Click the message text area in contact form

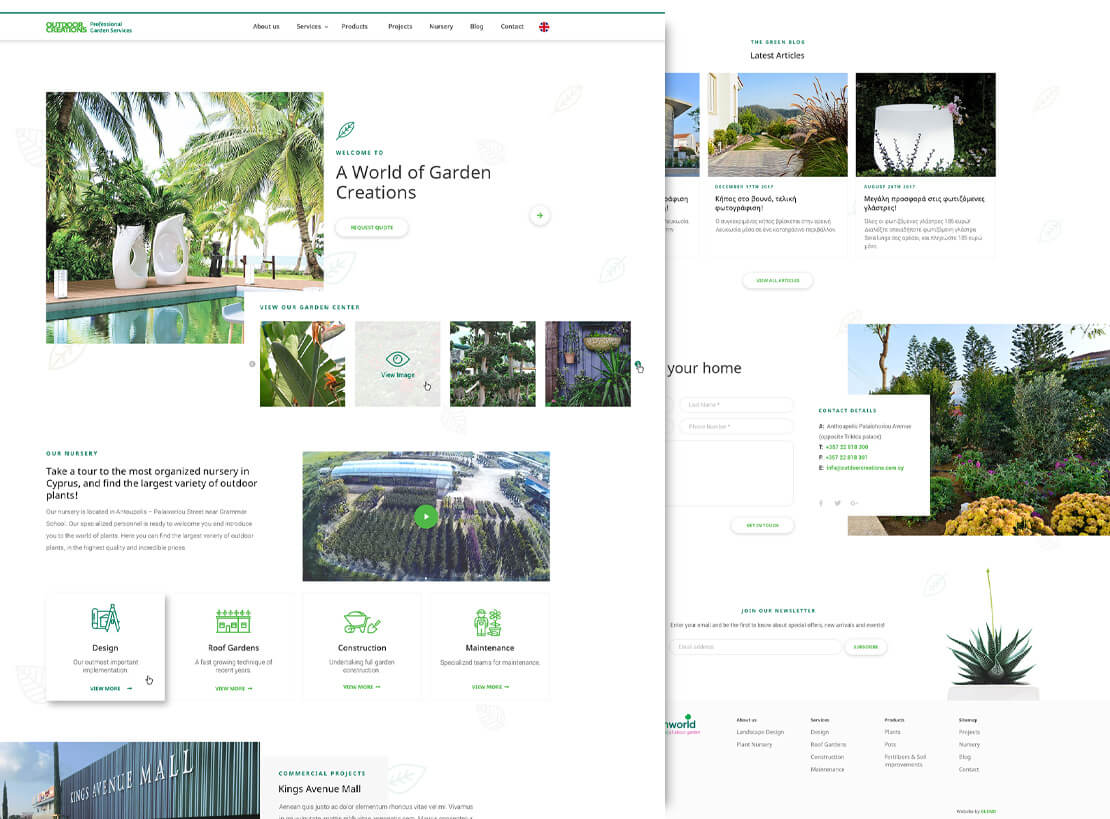coord(729,473)
